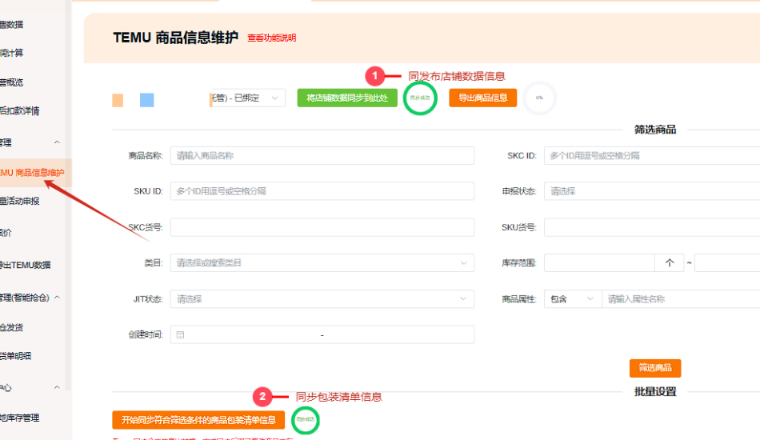
Task: Open the 类目 category dropdown
Action: point(322,263)
